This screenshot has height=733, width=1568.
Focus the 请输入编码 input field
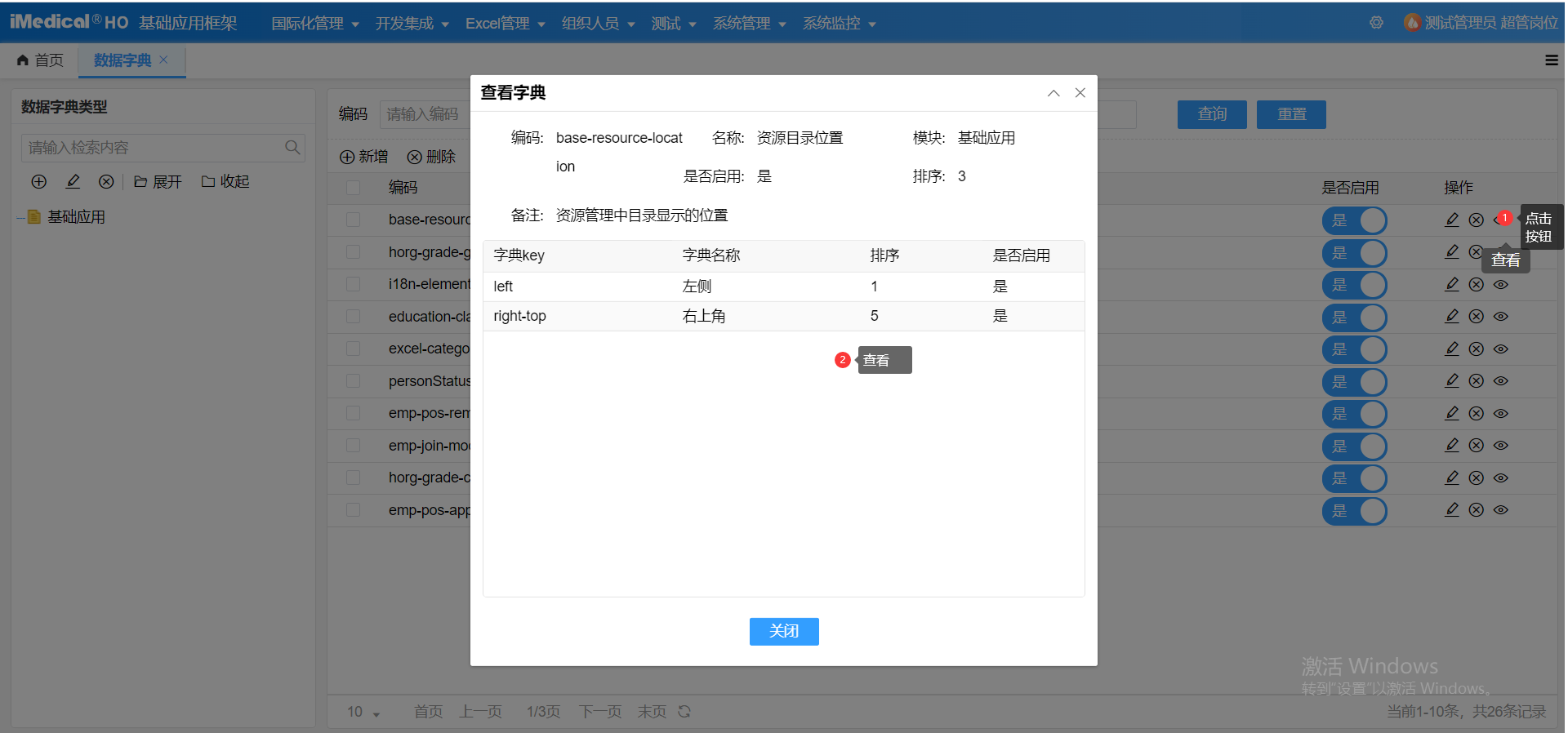click(425, 114)
